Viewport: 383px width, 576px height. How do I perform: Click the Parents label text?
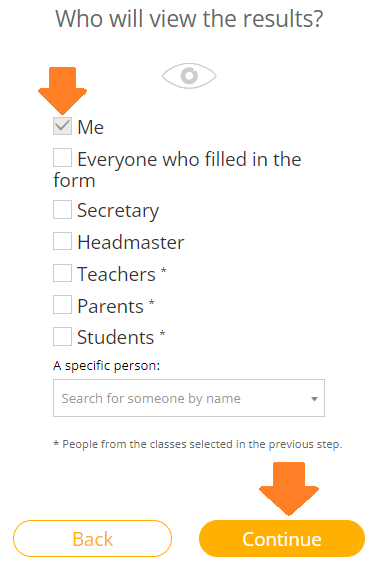110,306
